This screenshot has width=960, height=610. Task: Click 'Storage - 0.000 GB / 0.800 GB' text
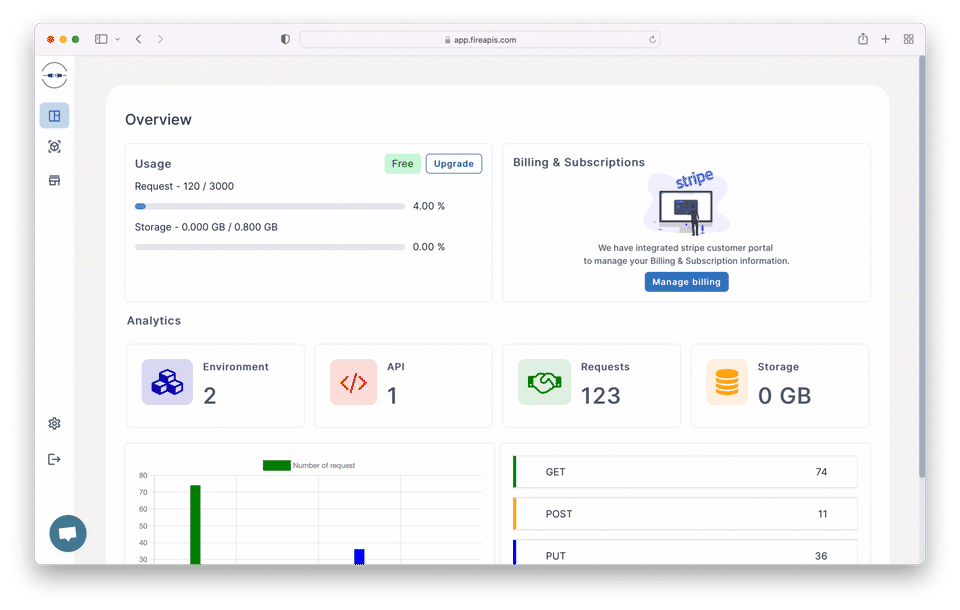tap(206, 227)
